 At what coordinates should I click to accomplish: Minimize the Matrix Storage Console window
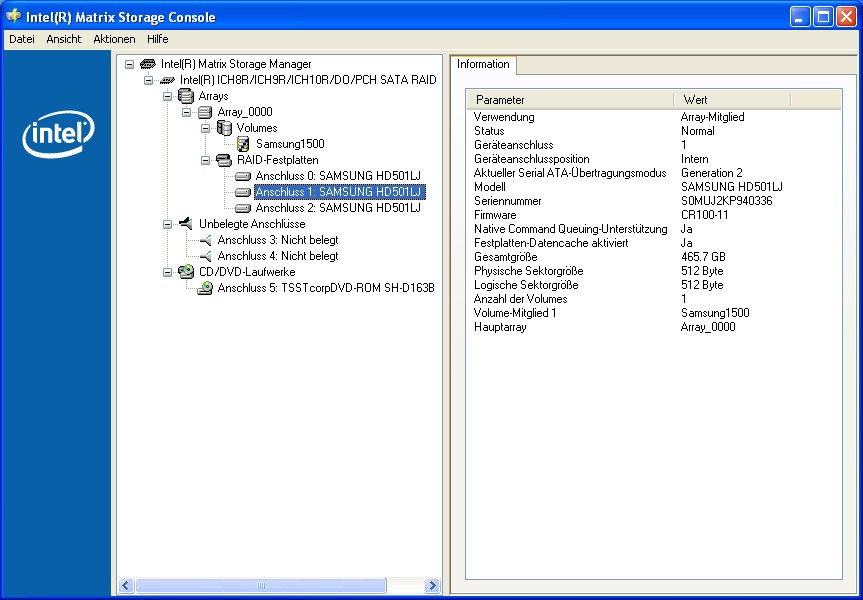click(800, 17)
